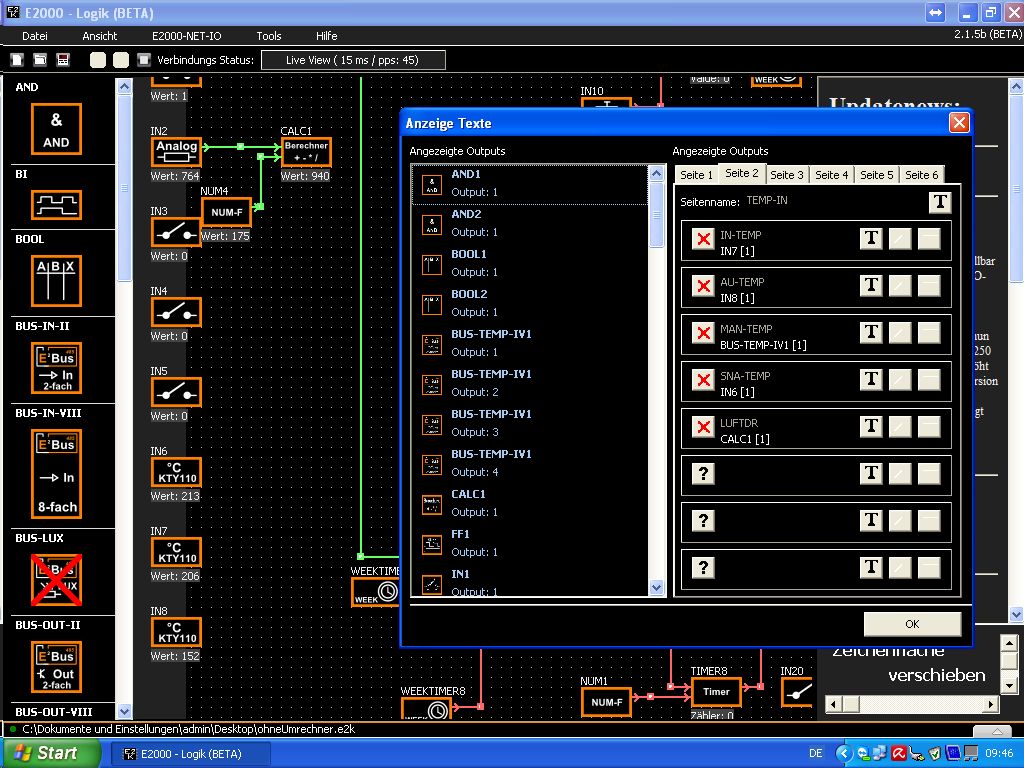Switch to the Seite 3 tab
Screen dimensions: 1024x768
click(786, 175)
